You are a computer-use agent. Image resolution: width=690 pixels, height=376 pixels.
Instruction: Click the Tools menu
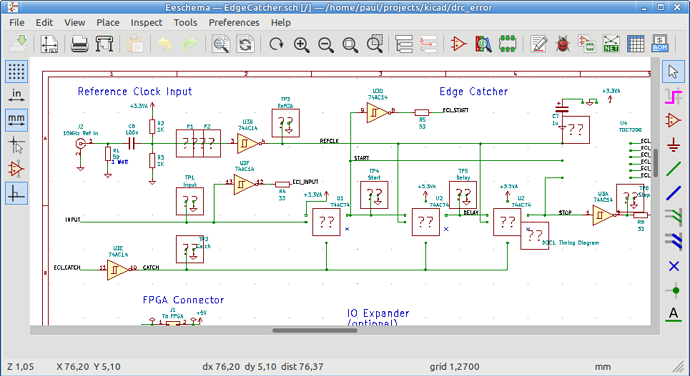(x=185, y=22)
